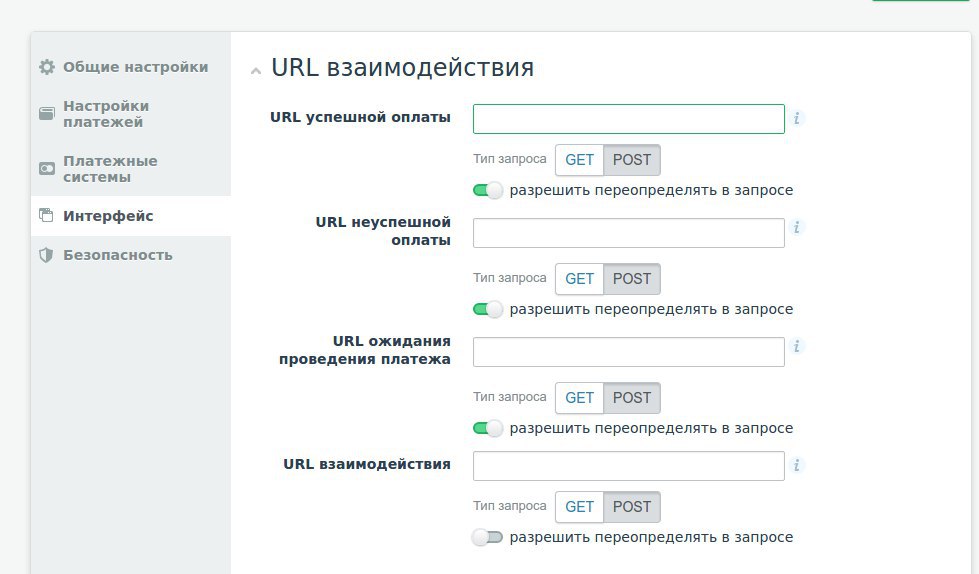
Task: Click the window icon beside Интерфейс
Action: point(46,215)
